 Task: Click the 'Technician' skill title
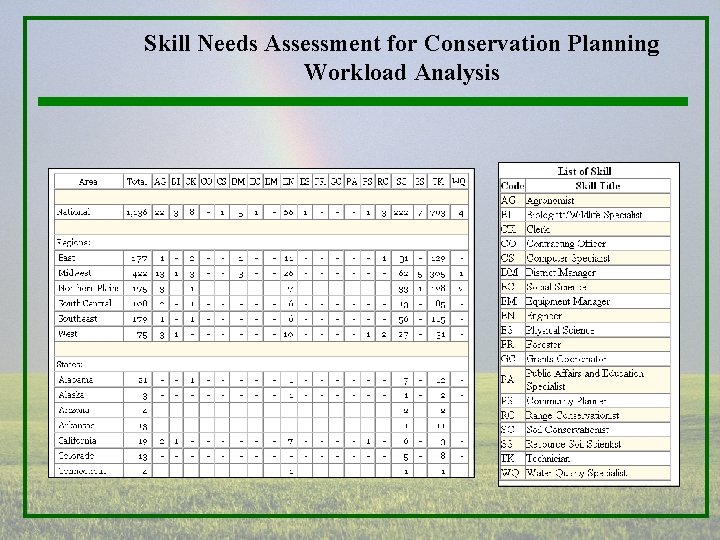[548, 458]
